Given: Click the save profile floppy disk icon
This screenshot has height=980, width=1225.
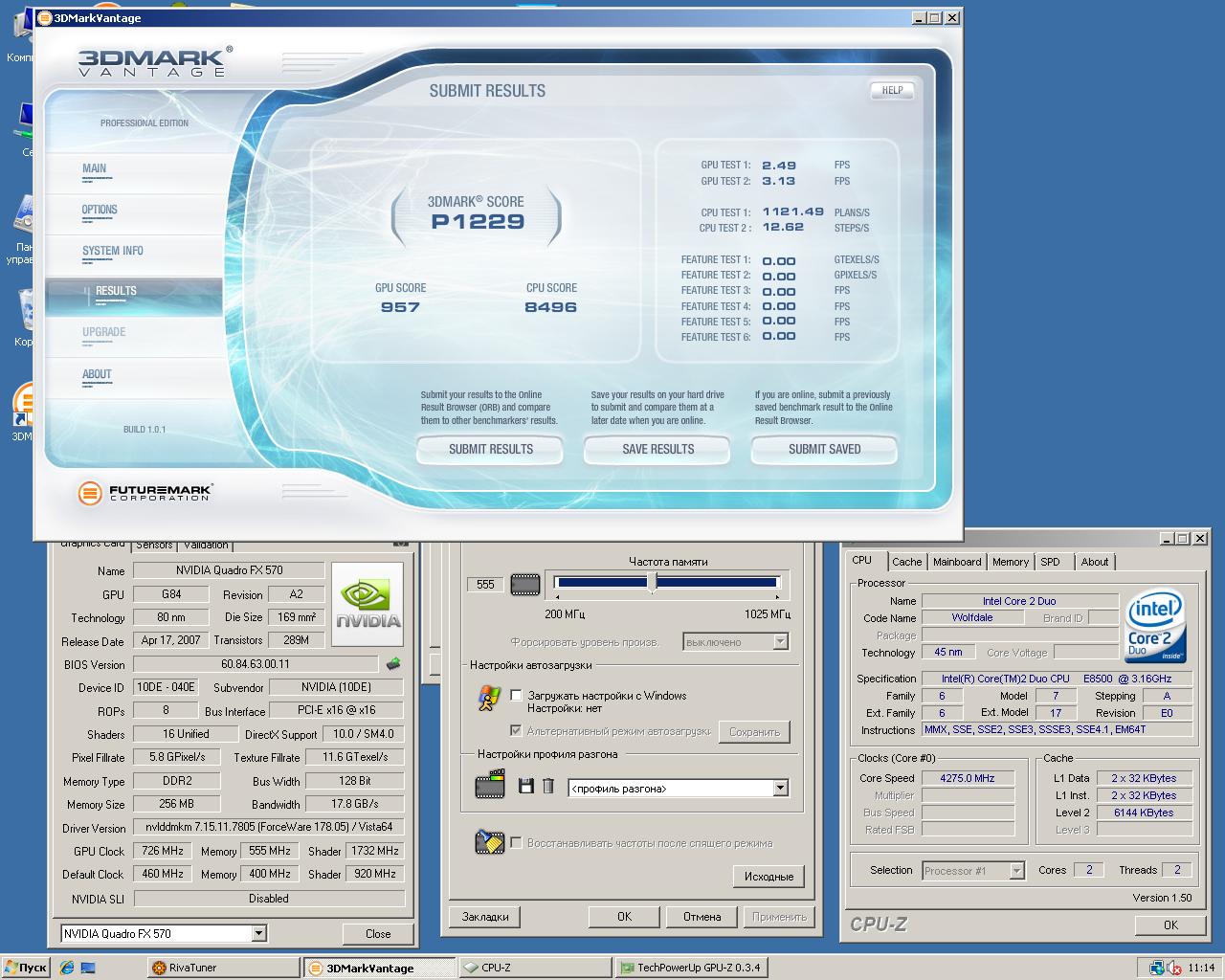Looking at the screenshot, I should (x=525, y=786).
